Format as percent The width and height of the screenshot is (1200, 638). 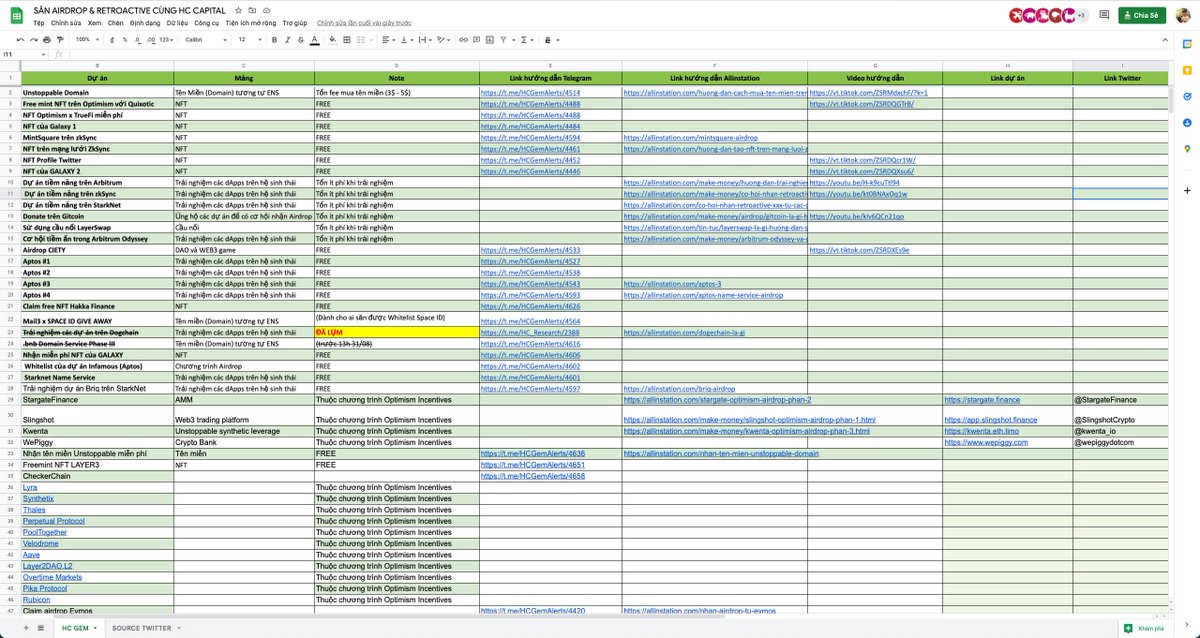(125, 40)
